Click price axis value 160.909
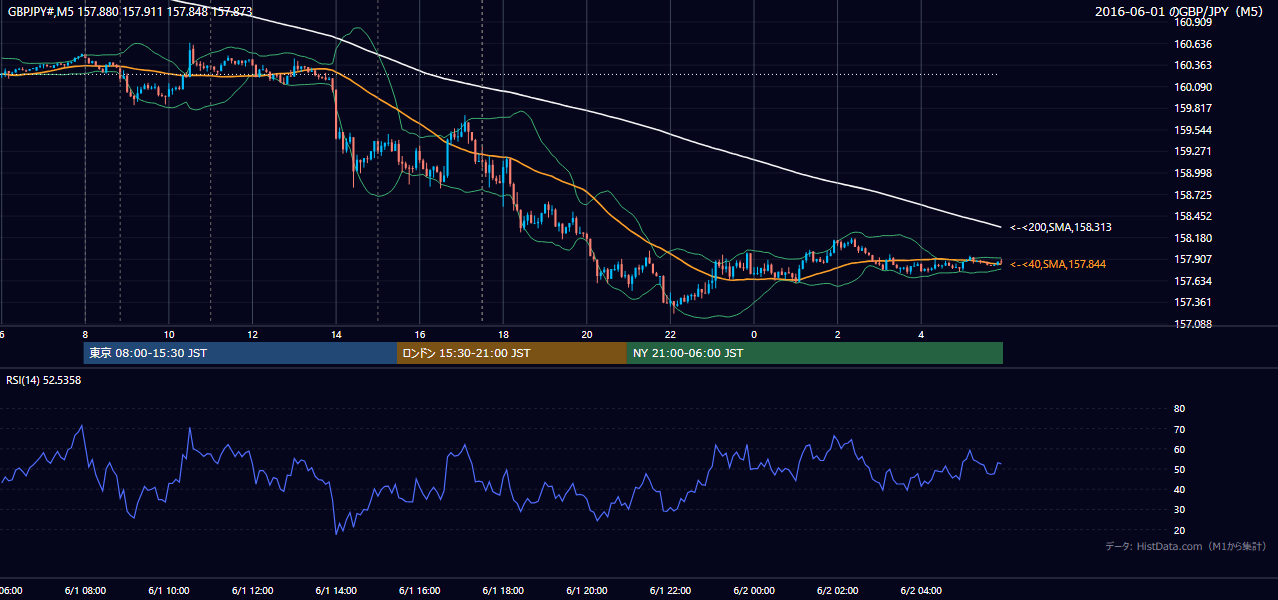The width and height of the screenshot is (1278, 600). pos(1194,22)
